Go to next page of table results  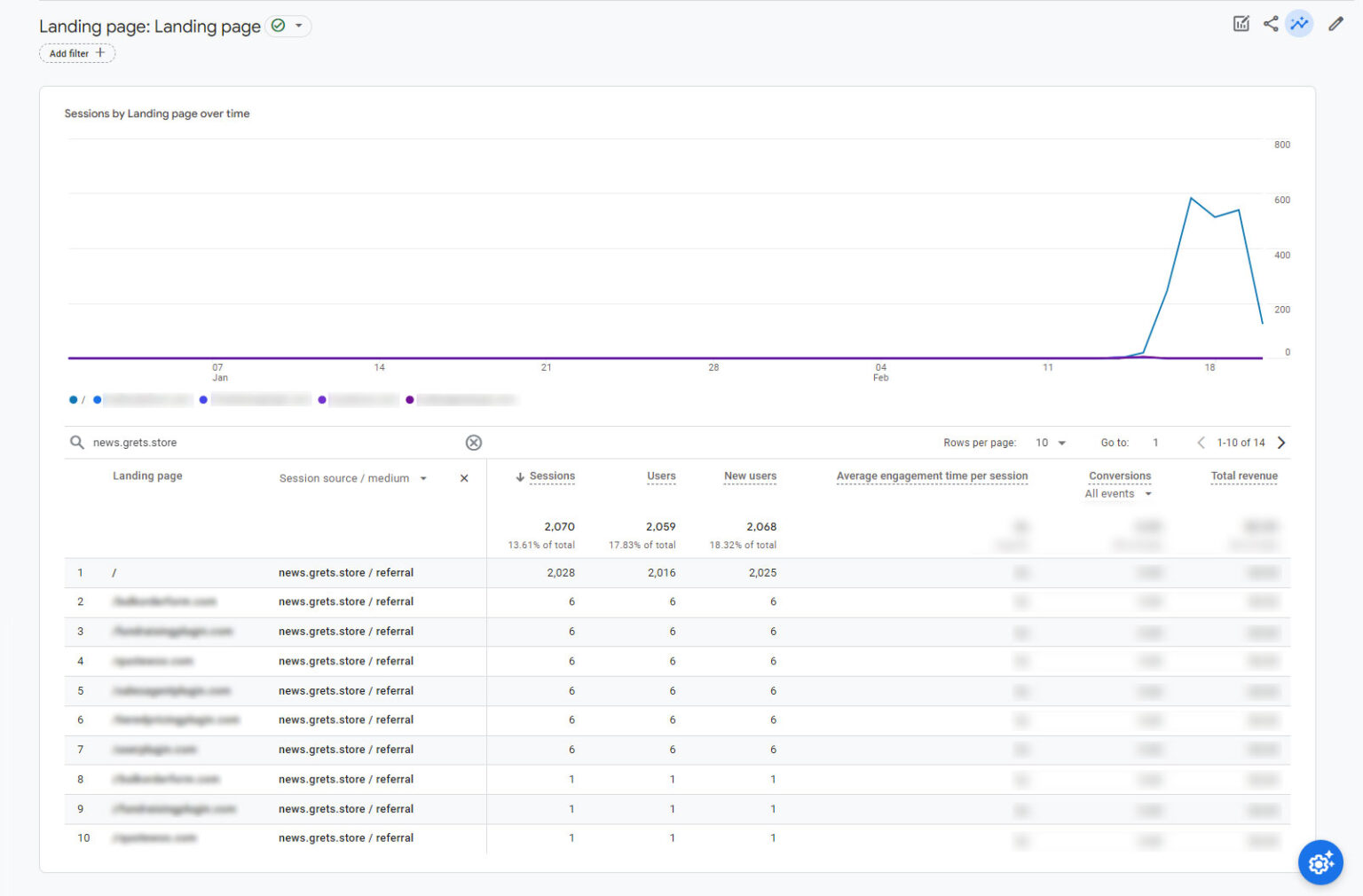[x=1280, y=442]
